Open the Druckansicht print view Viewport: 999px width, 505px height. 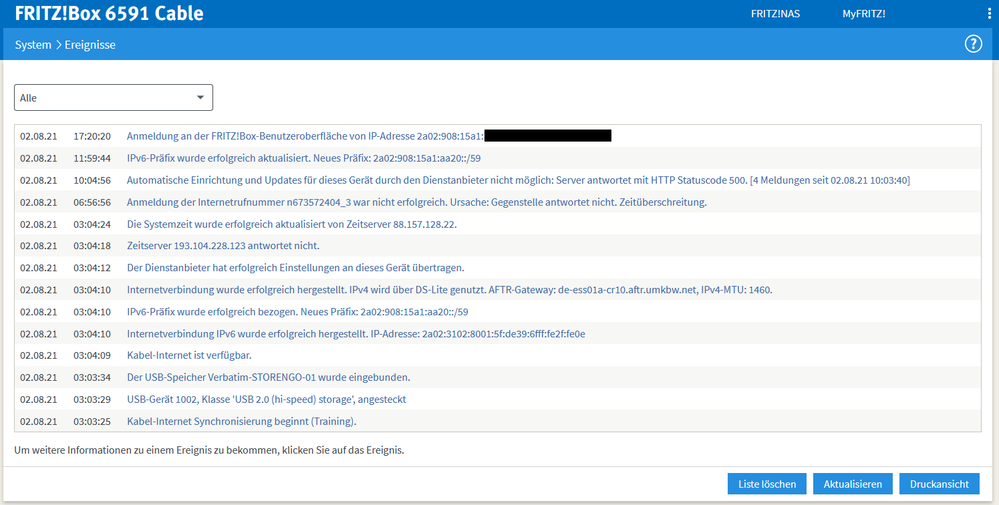(x=939, y=484)
